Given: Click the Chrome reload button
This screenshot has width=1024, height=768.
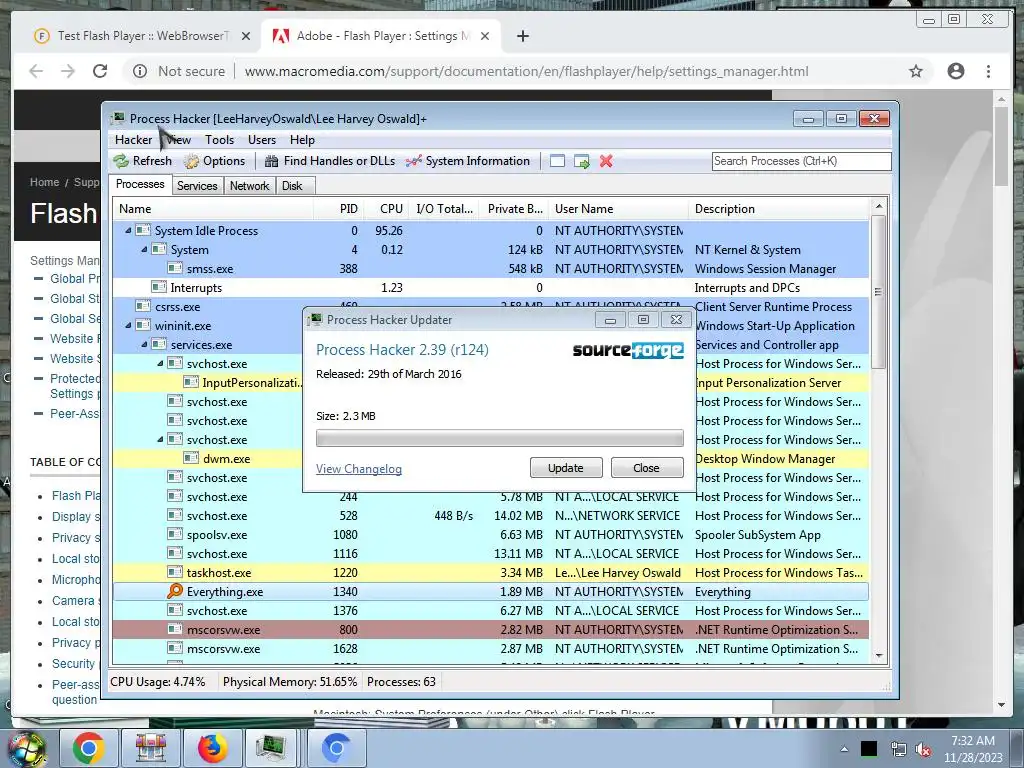Looking at the screenshot, I should (100, 71).
